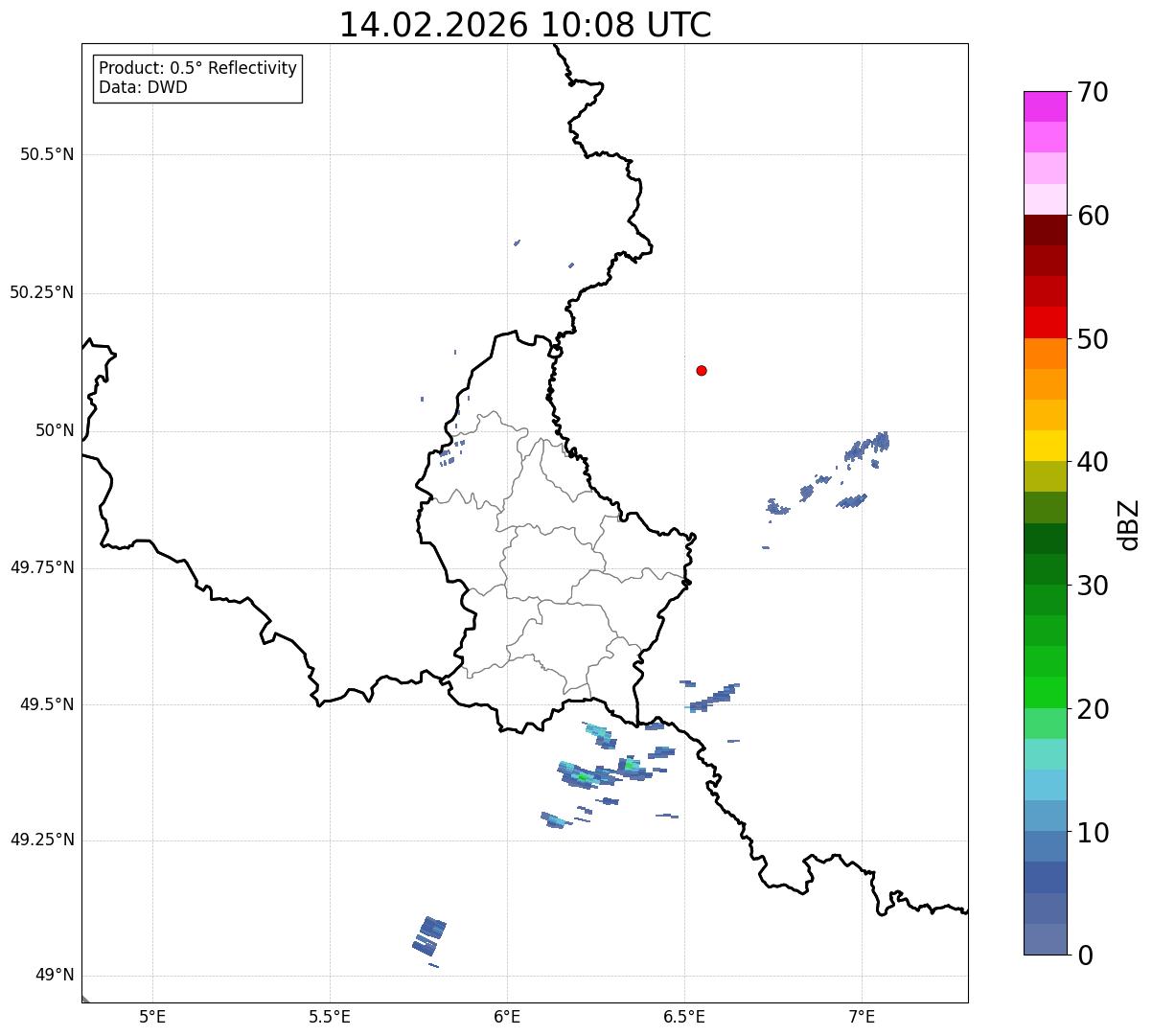This screenshot has height=1036, width=1152.
Task: Click the 49.25°N latitude label
Action: [x=42, y=840]
